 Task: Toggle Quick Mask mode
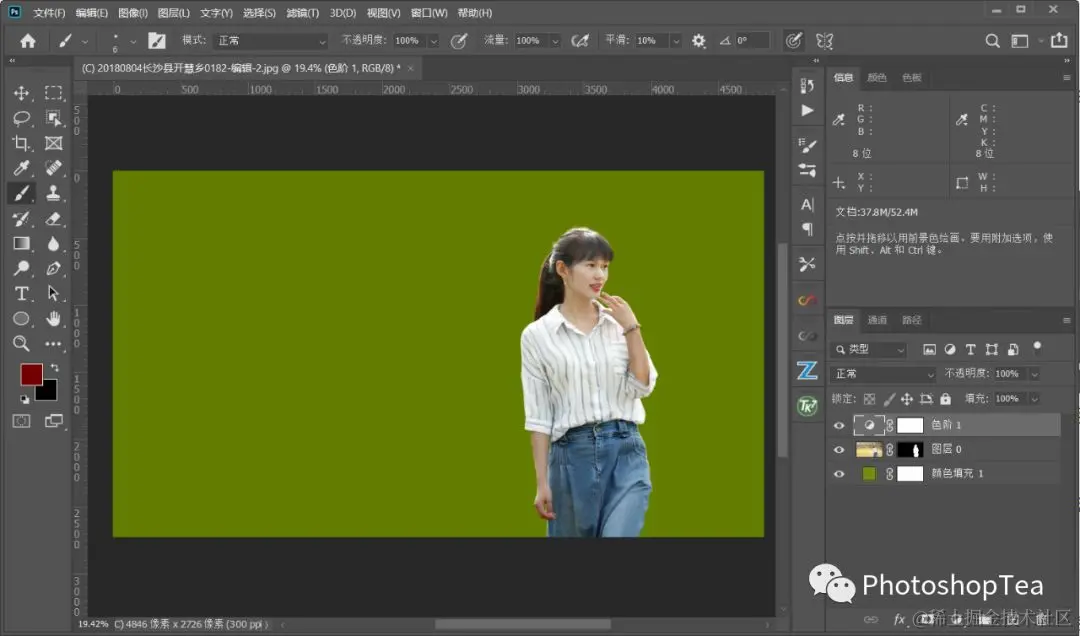pyautogui.click(x=21, y=421)
